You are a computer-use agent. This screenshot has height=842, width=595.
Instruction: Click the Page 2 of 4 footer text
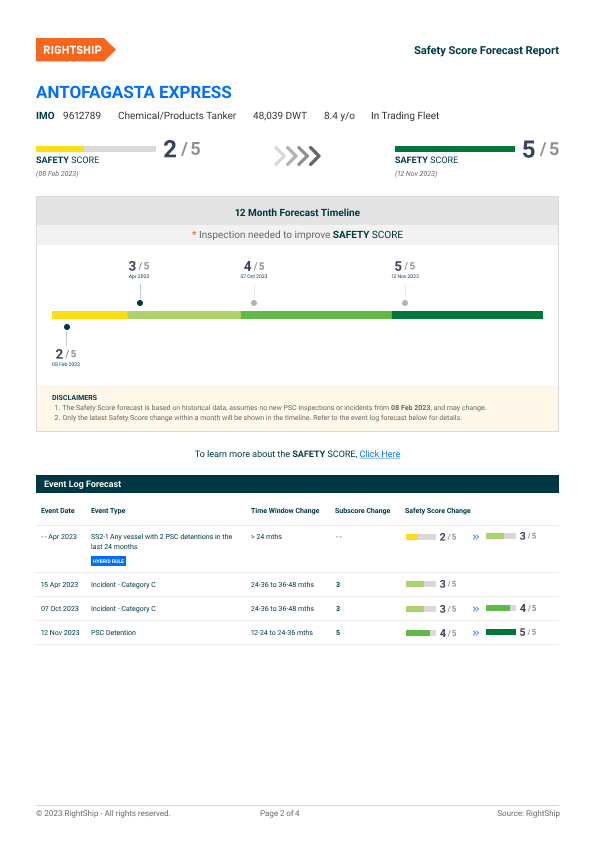point(280,813)
